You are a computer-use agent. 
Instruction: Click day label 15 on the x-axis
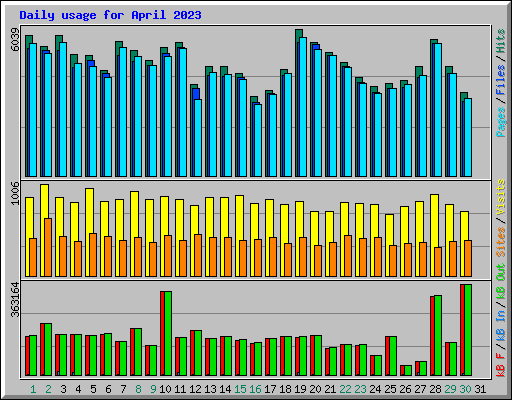pyautogui.click(x=240, y=389)
